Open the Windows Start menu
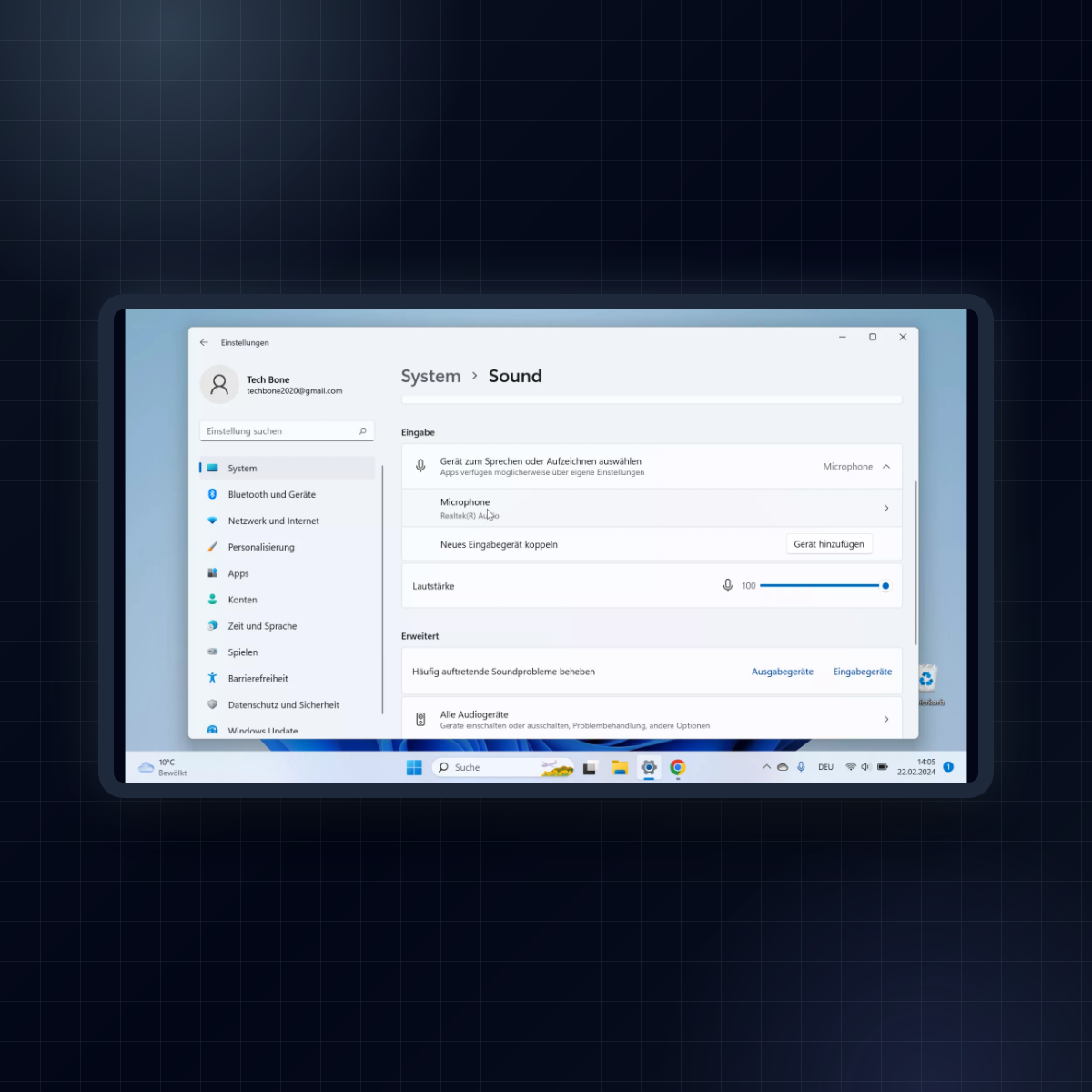Viewport: 1092px width, 1092px height. point(414,768)
